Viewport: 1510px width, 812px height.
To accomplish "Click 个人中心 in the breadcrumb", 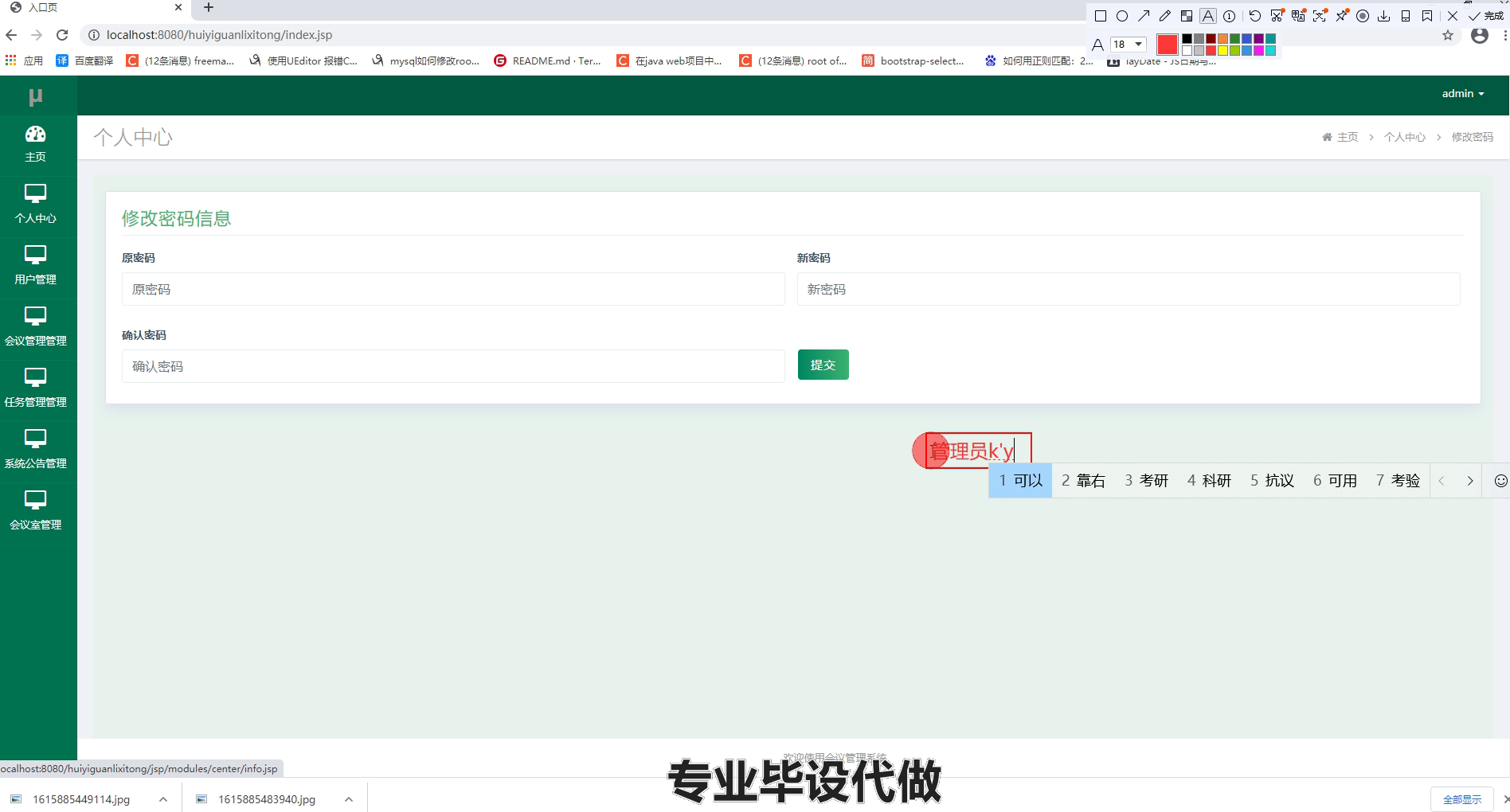I will click(1405, 137).
